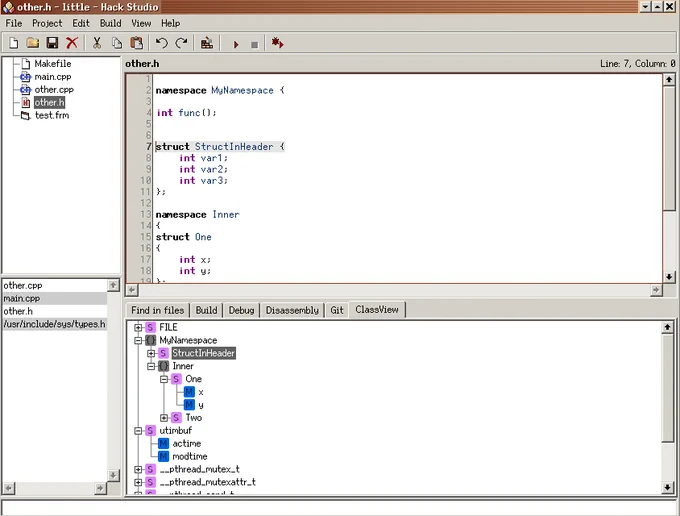Select /usr/include/sys/types.h in open files list
The width and height of the screenshot is (680, 516).
[55, 324]
